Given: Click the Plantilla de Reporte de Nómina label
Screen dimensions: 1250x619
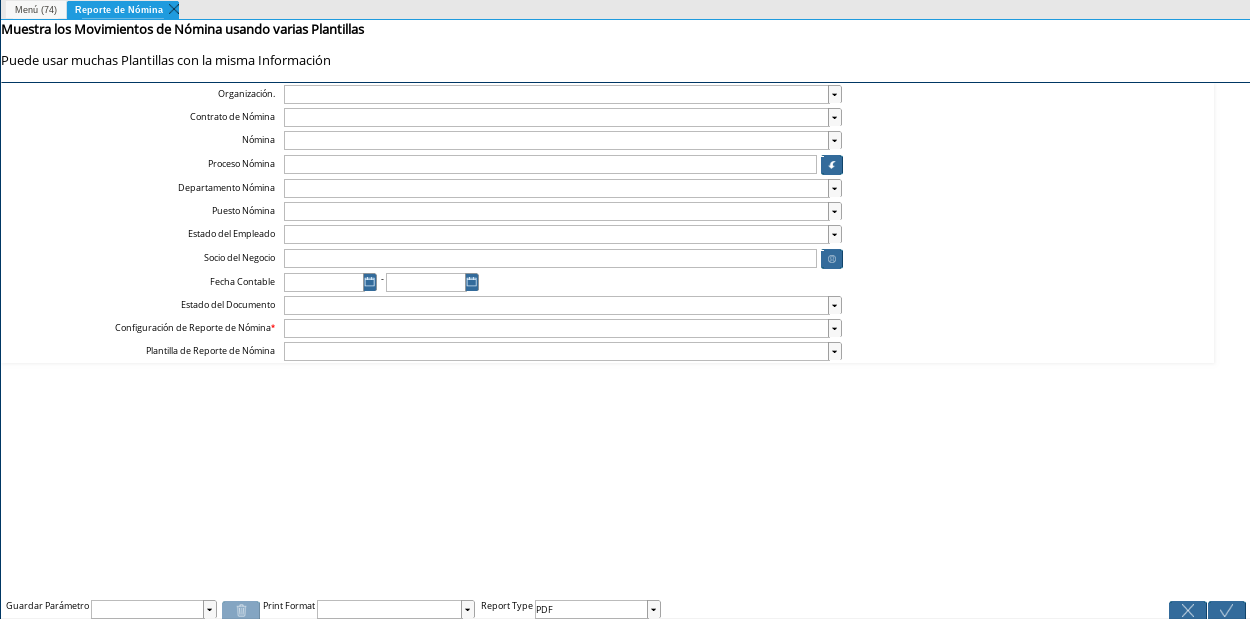Looking at the screenshot, I should click(x=210, y=351).
